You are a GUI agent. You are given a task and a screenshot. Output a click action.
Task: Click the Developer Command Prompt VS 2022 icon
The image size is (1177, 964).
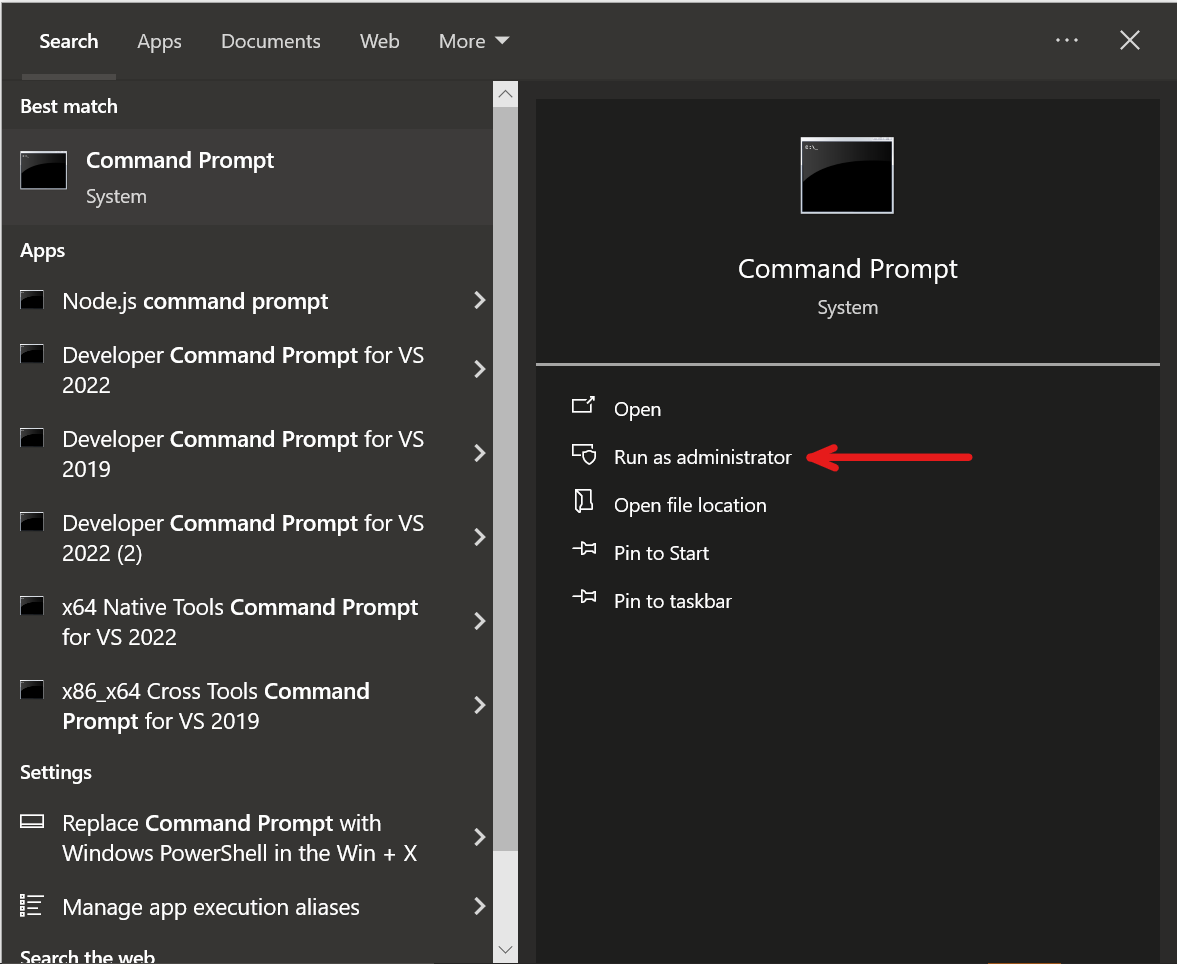point(32,354)
